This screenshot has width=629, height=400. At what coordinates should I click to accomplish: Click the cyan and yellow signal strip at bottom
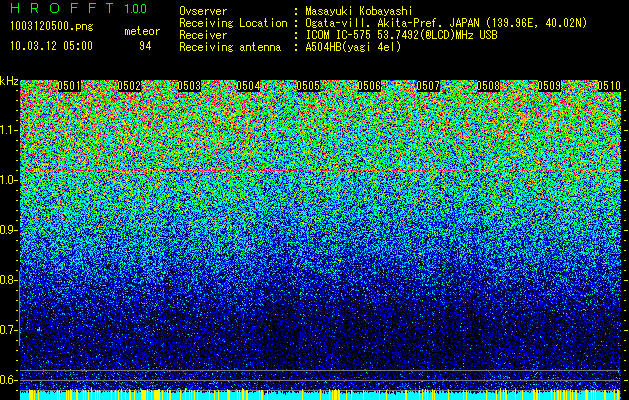click(x=321, y=394)
